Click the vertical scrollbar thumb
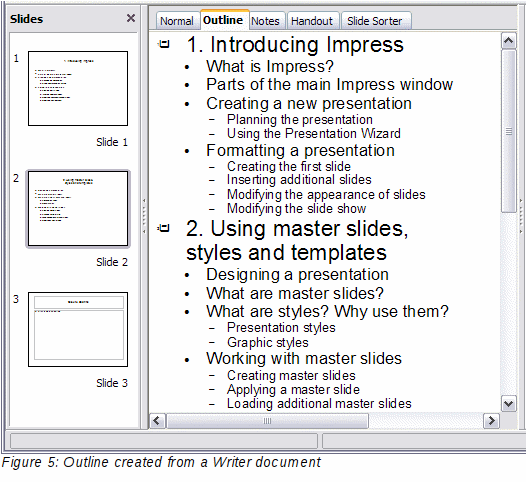 509,131
